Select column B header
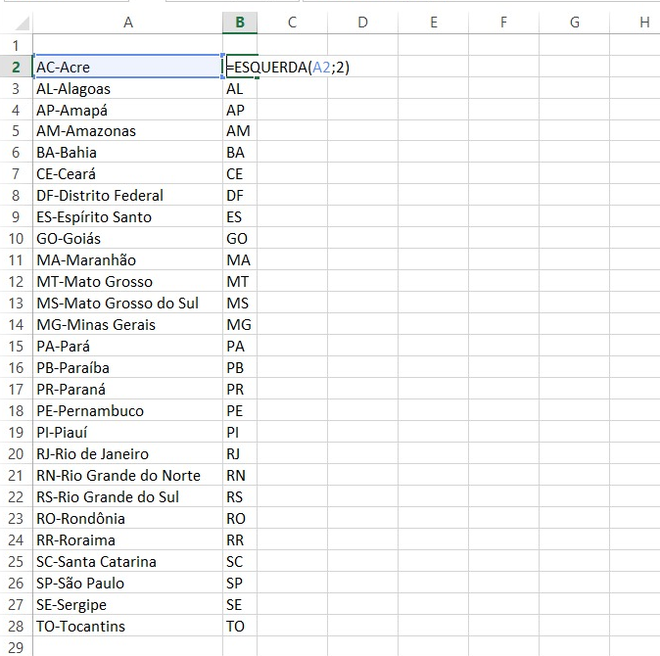The image size is (660, 656). point(240,22)
